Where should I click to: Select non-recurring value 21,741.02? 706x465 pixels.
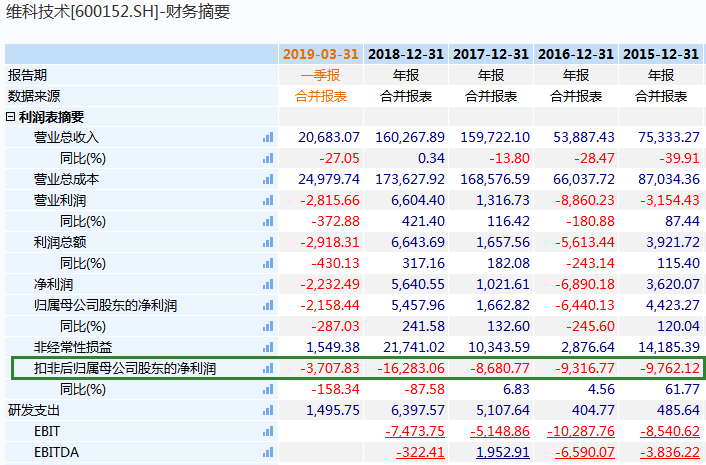[414, 347]
